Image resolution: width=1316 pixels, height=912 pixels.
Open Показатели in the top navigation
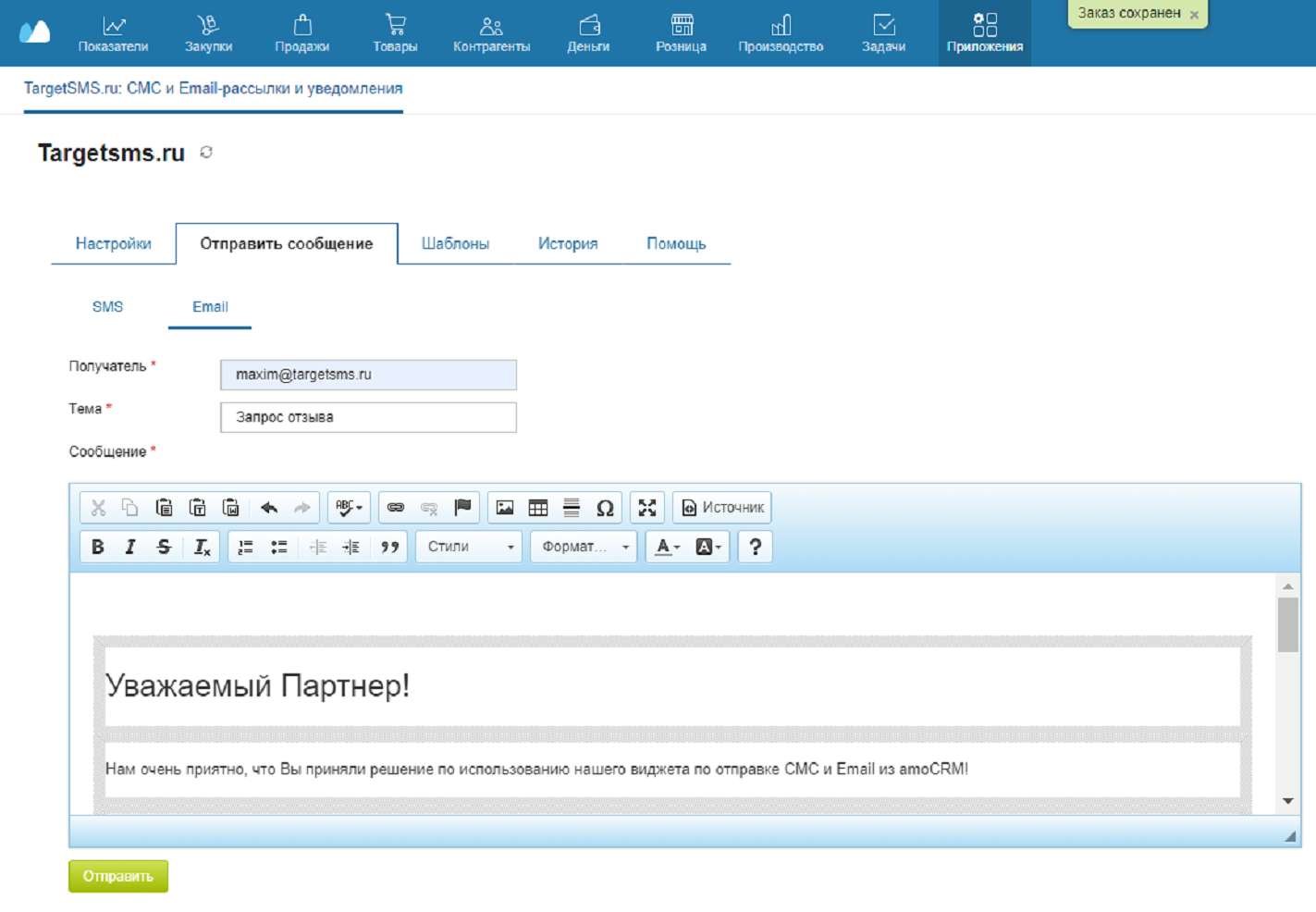113,33
